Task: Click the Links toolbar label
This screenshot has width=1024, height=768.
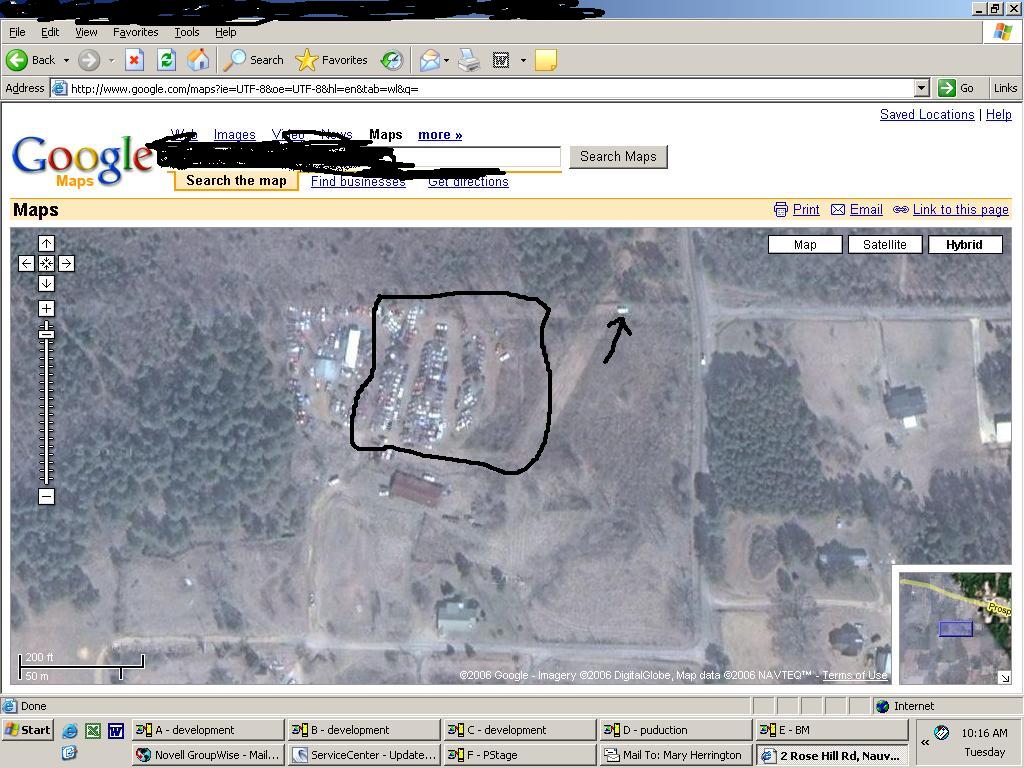Action: (1005, 88)
